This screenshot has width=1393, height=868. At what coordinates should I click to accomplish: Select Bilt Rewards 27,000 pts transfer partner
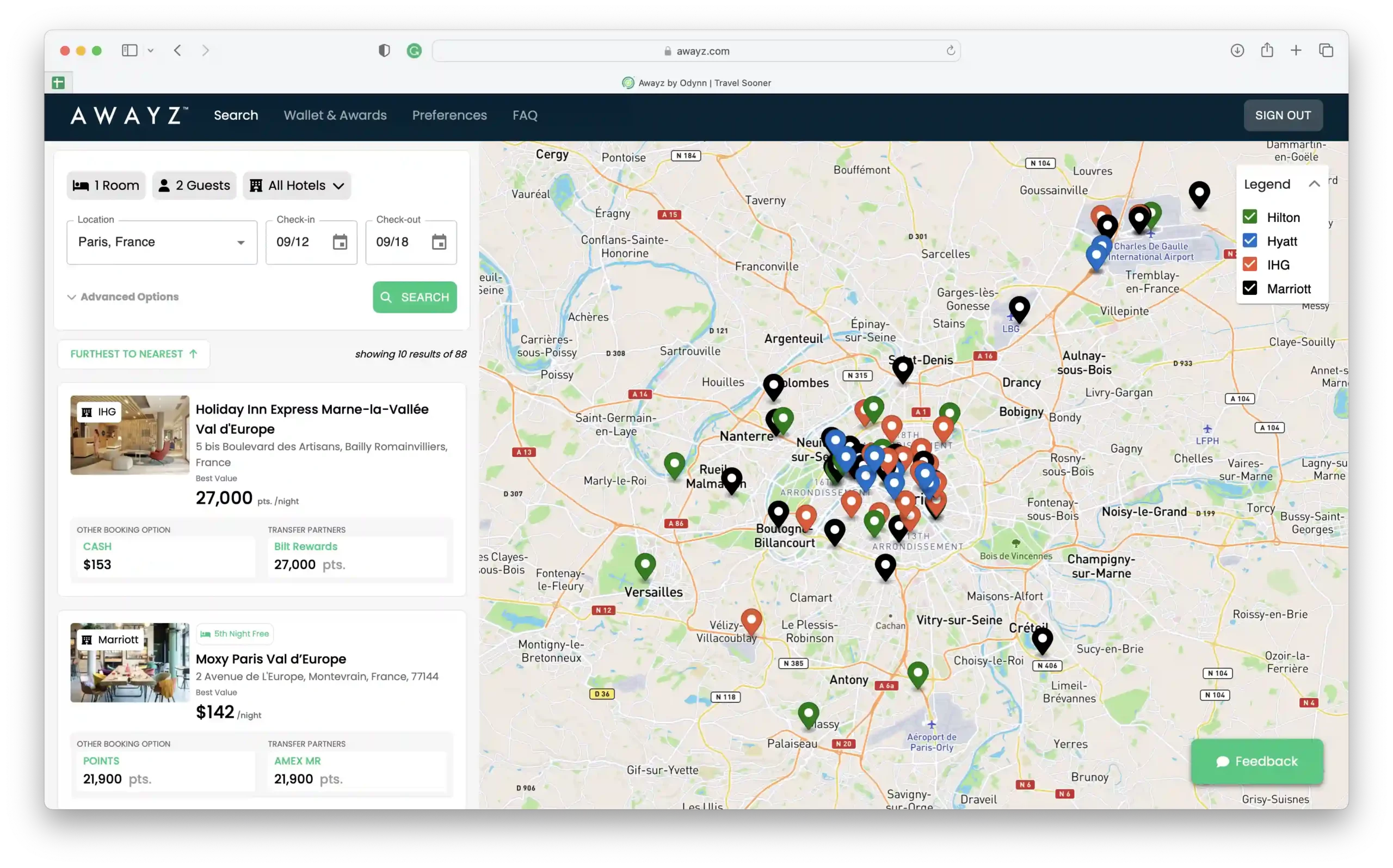coord(358,556)
